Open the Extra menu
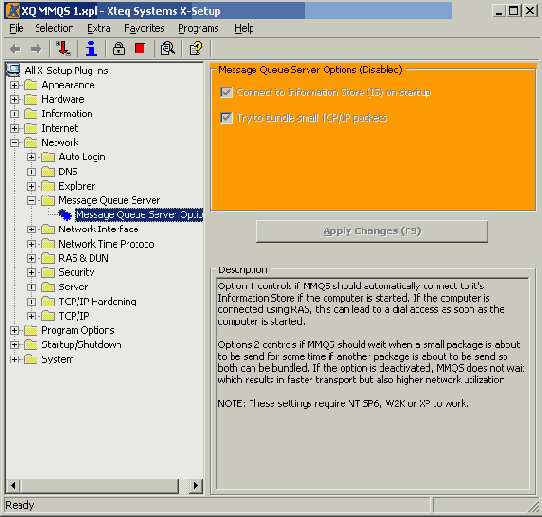Screen dimensions: 542x517 click(99, 28)
